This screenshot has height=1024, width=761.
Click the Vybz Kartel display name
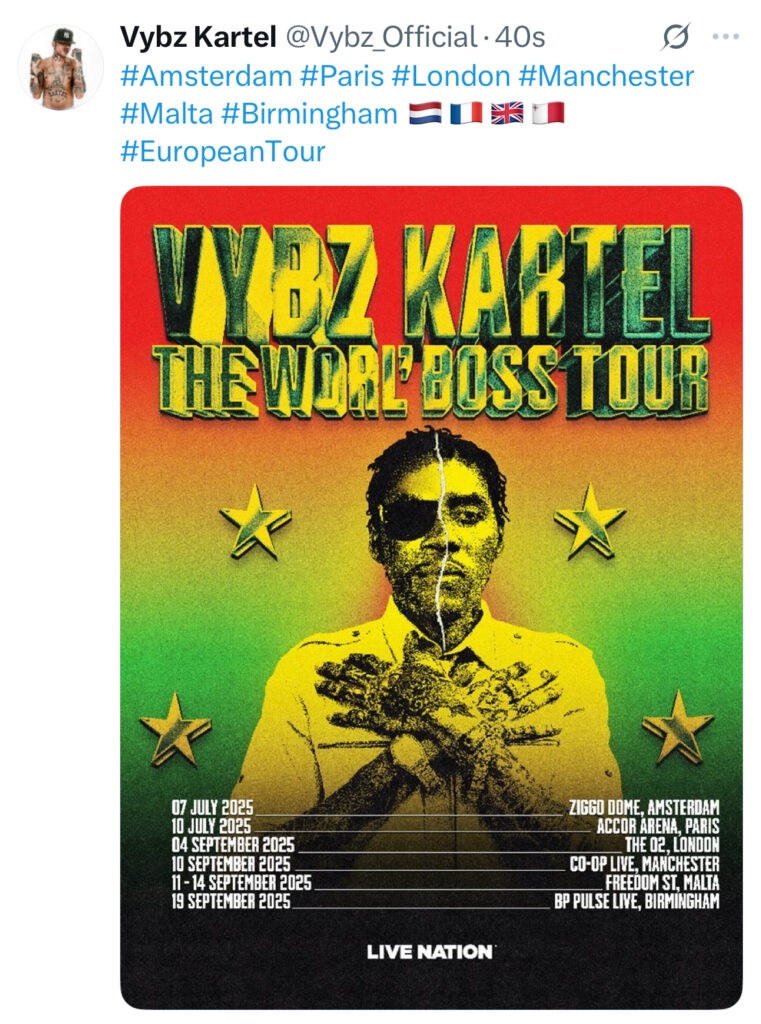point(199,37)
